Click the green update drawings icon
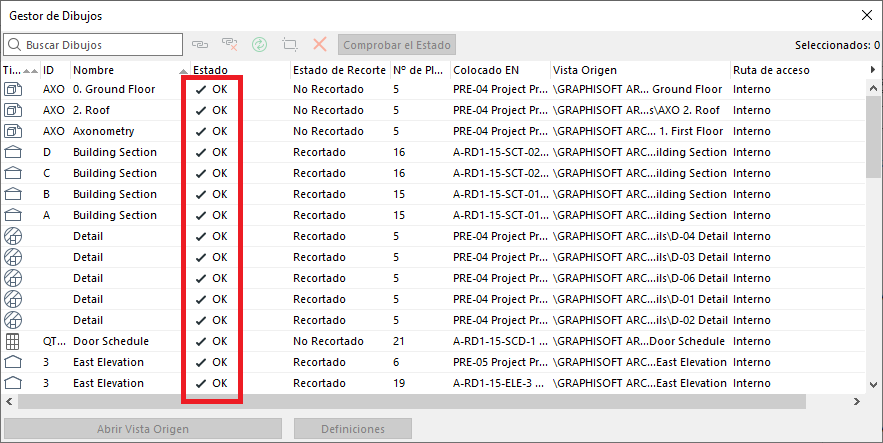The height and width of the screenshot is (443, 883). point(260,45)
